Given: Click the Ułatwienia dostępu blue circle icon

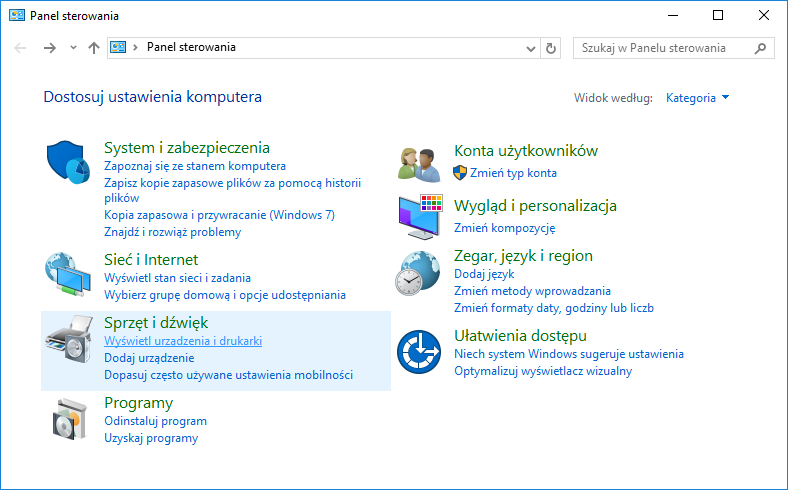Looking at the screenshot, I should (x=419, y=351).
